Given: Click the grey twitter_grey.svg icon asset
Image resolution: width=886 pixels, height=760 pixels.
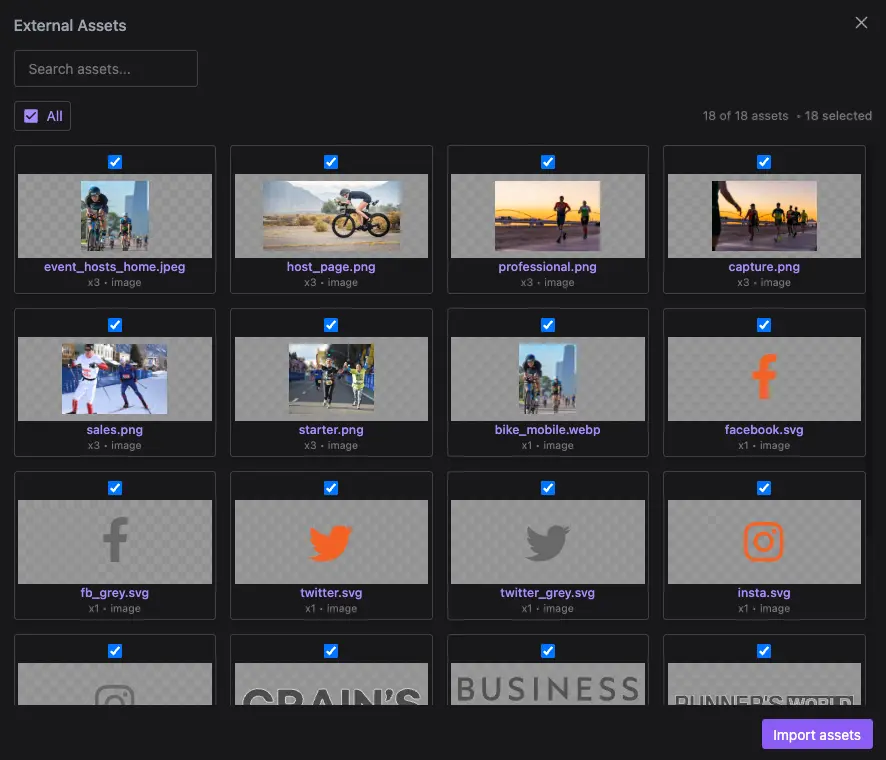Looking at the screenshot, I should tap(547, 542).
